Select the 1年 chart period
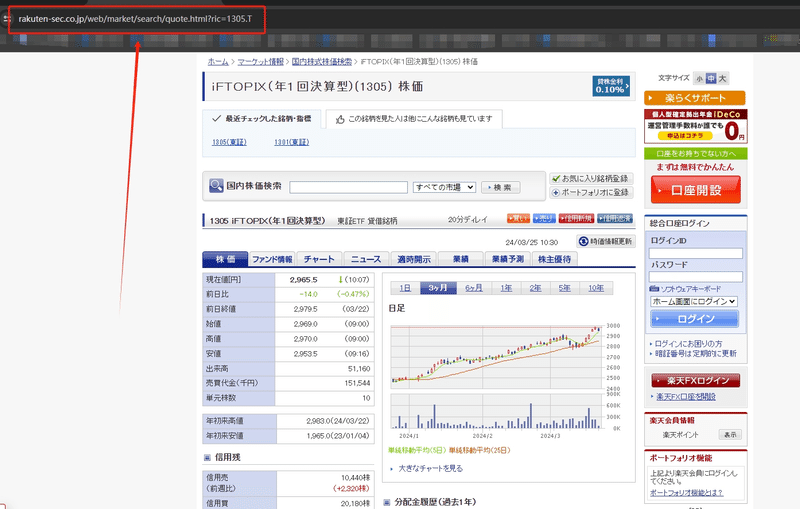 pos(506,288)
